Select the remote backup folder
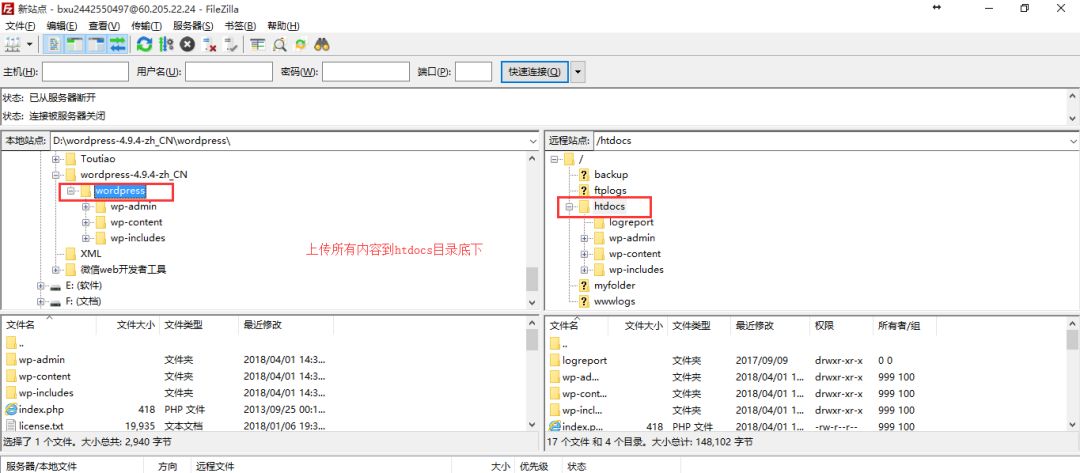Image resolution: width=1080 pixels, height=473 pixels. pyautogui.click(x=611, y=174)
